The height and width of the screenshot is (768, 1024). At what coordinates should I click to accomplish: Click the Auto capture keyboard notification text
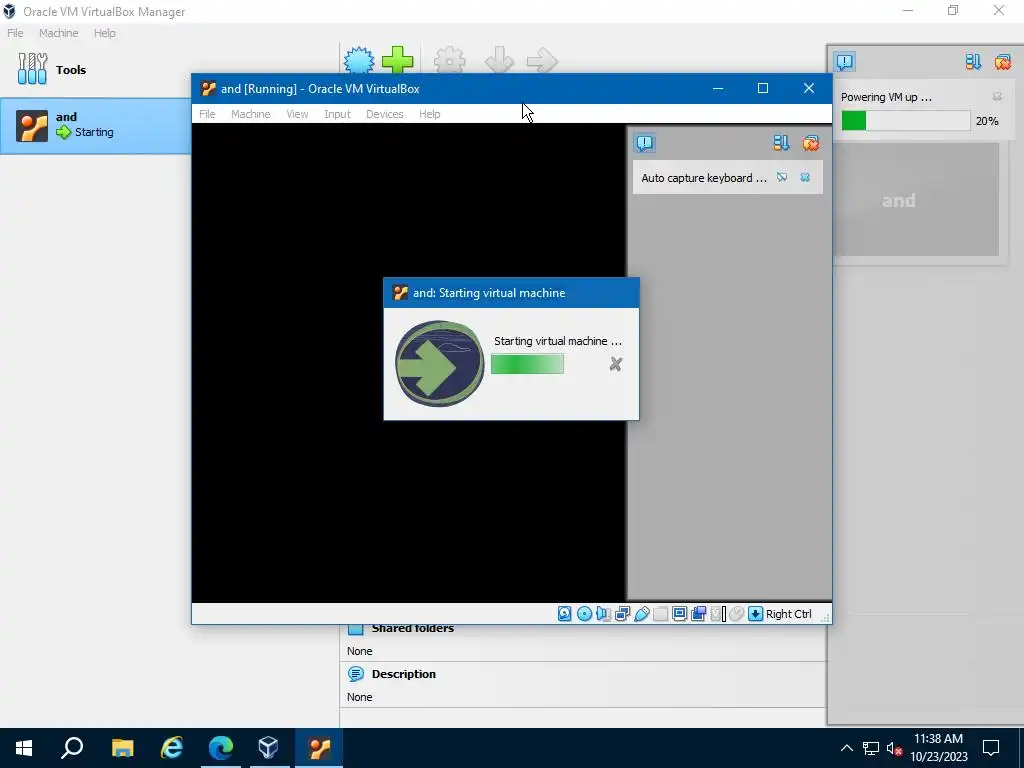pyautogui.click(x=703, y=178)
